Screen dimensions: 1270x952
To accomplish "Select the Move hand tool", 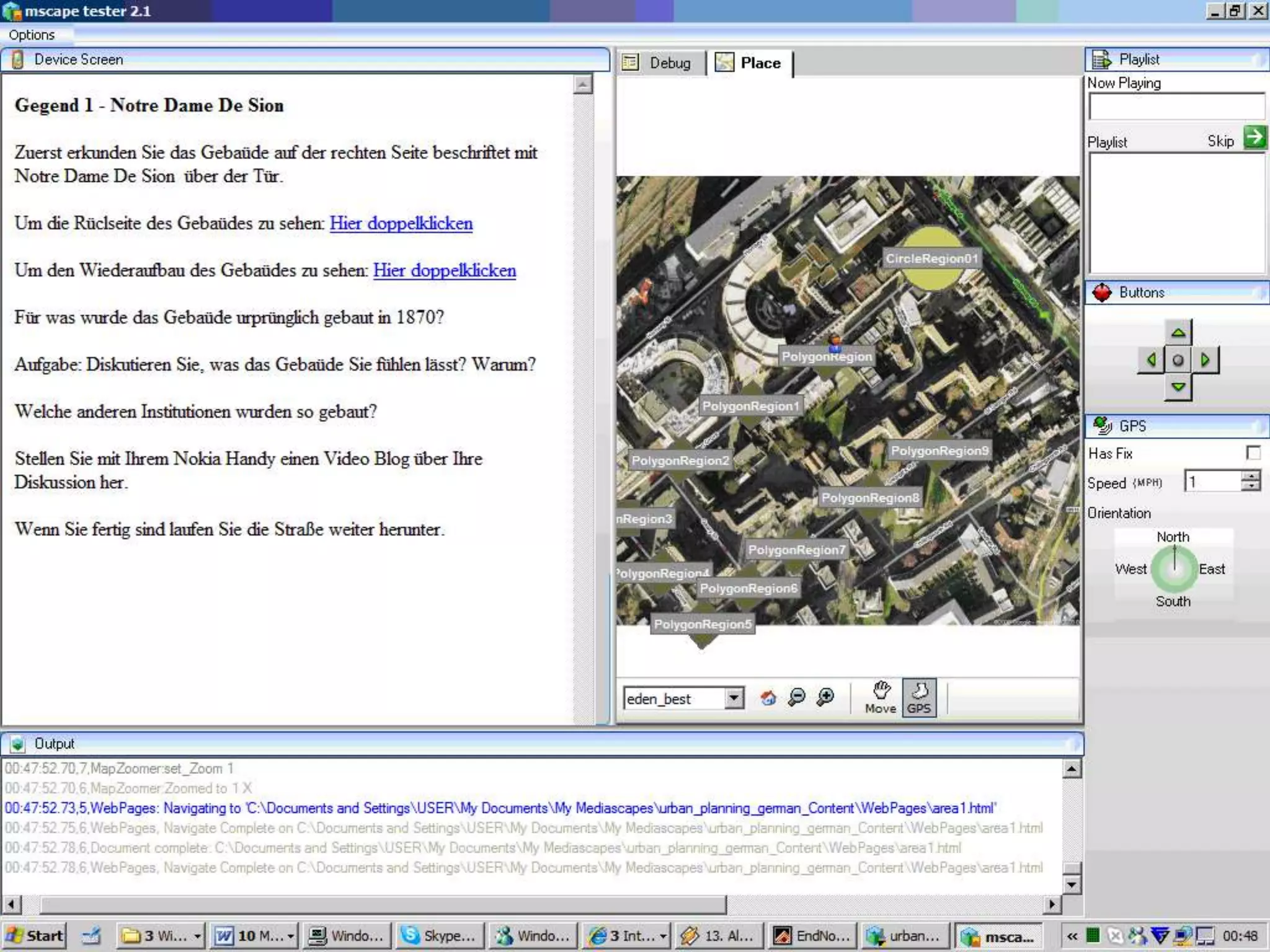I will tap(881, 698).
